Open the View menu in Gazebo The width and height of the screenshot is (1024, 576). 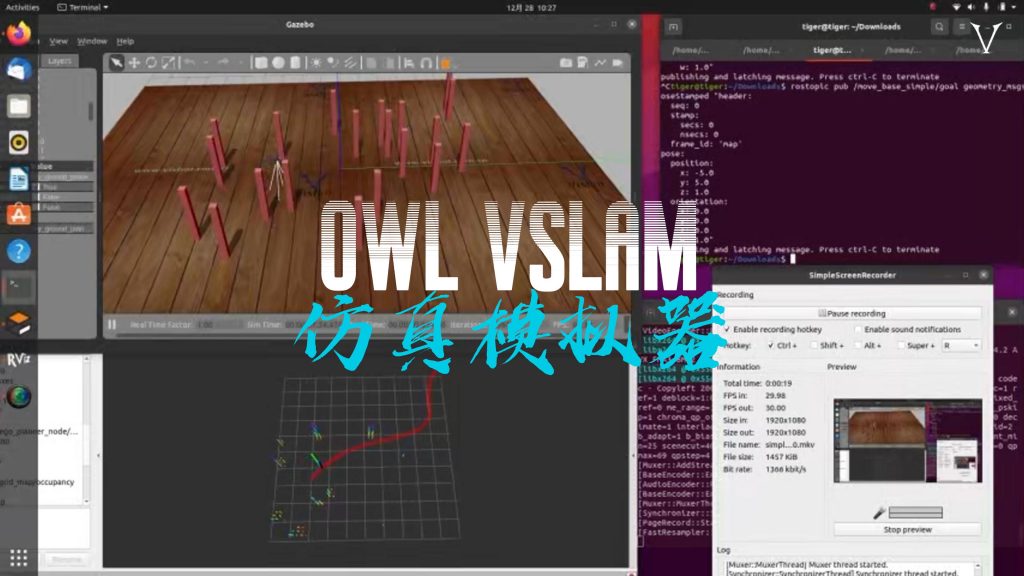click(x=57, y=41)
